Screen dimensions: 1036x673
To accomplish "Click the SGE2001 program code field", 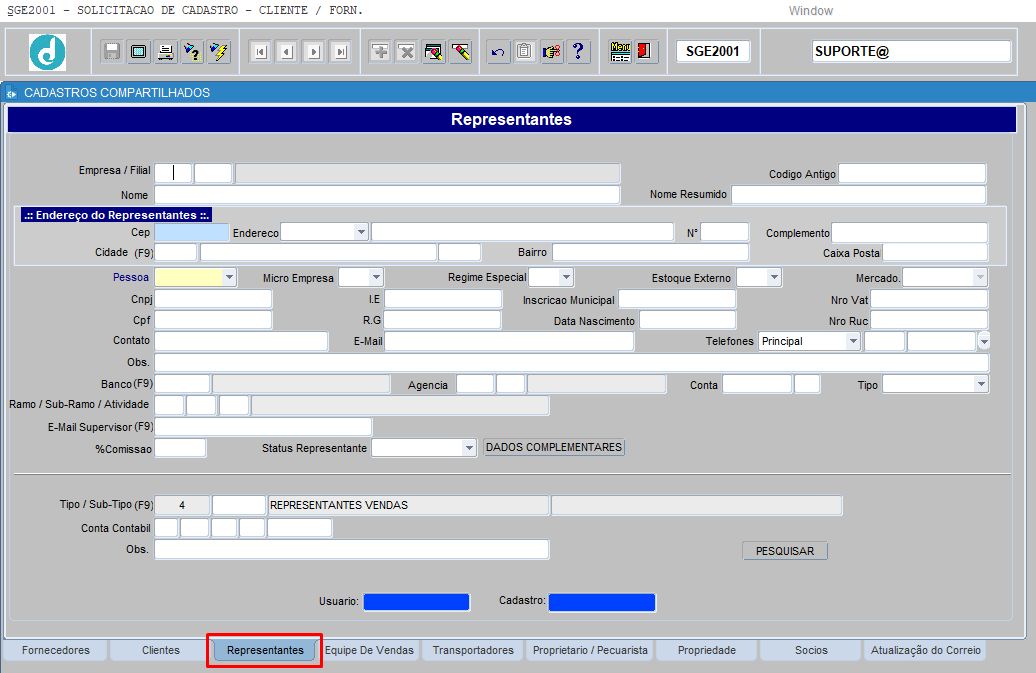I will 713,52.
